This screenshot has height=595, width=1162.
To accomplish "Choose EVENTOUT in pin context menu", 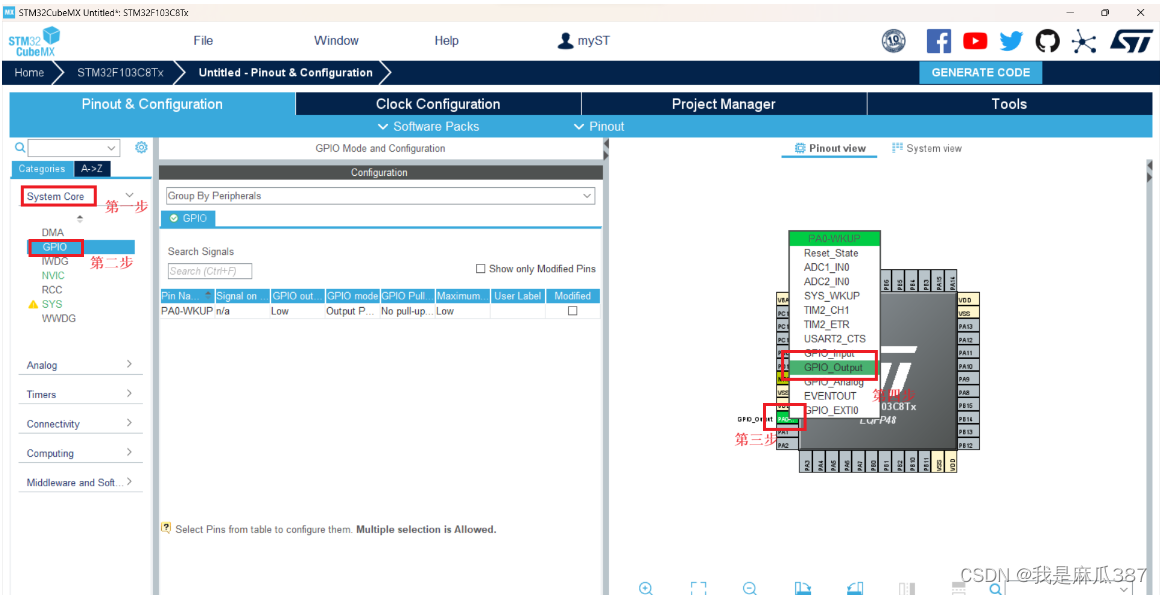I will pyautogui.click(x=830, y=396).
